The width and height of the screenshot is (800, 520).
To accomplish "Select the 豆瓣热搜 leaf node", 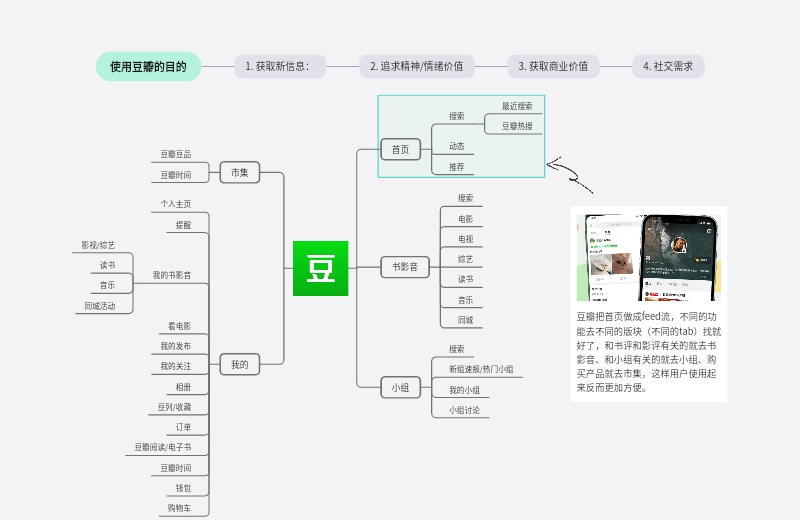I will tap(517, 126).
